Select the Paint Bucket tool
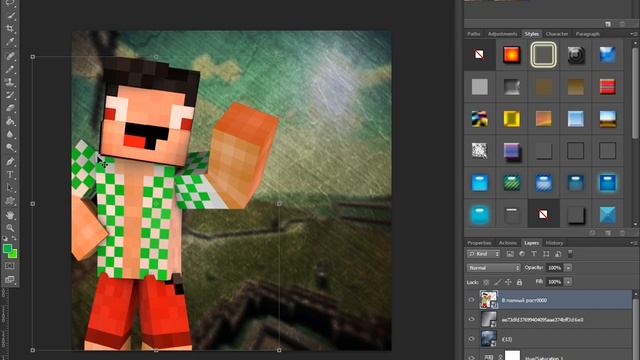Viewport: 640px width, 360px height. click(10, 121)
